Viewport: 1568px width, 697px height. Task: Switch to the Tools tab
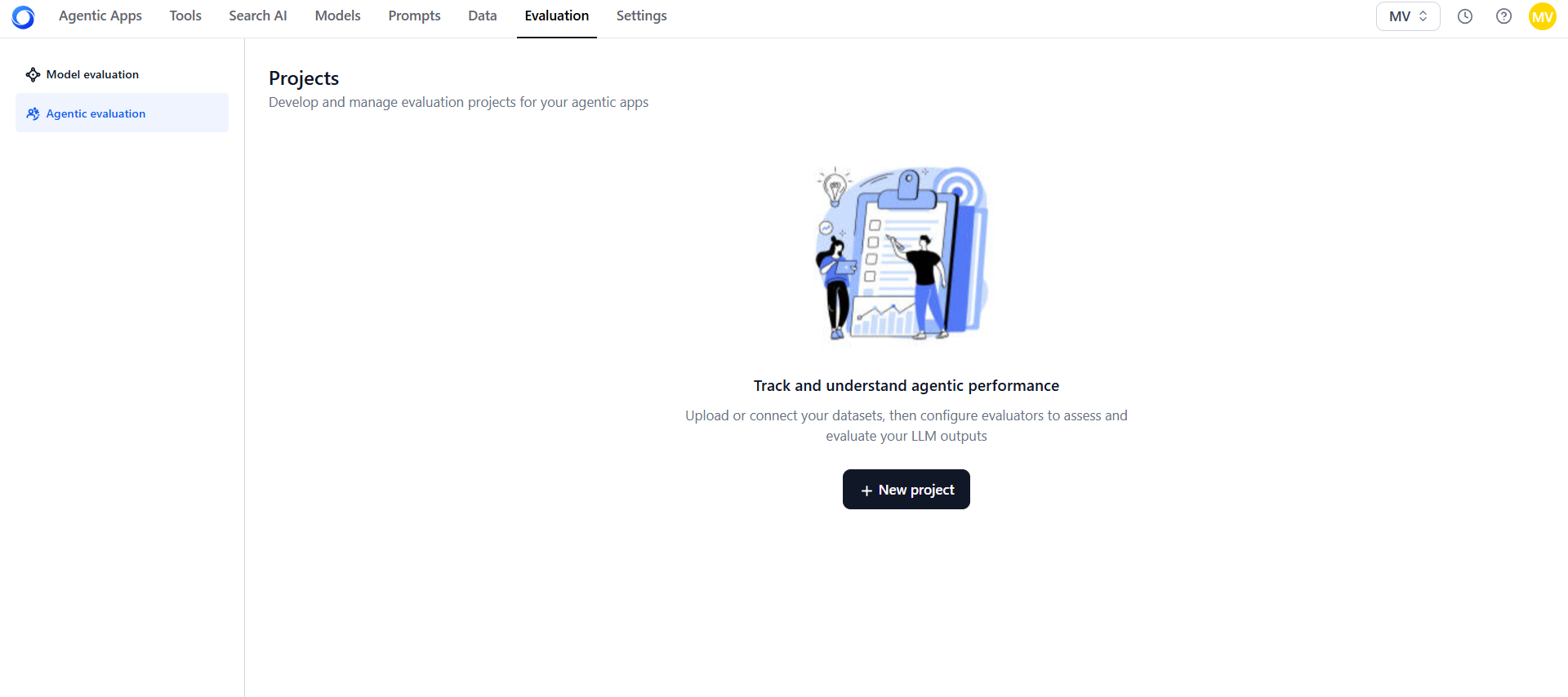pyautogui.click(x=185, y=16)
